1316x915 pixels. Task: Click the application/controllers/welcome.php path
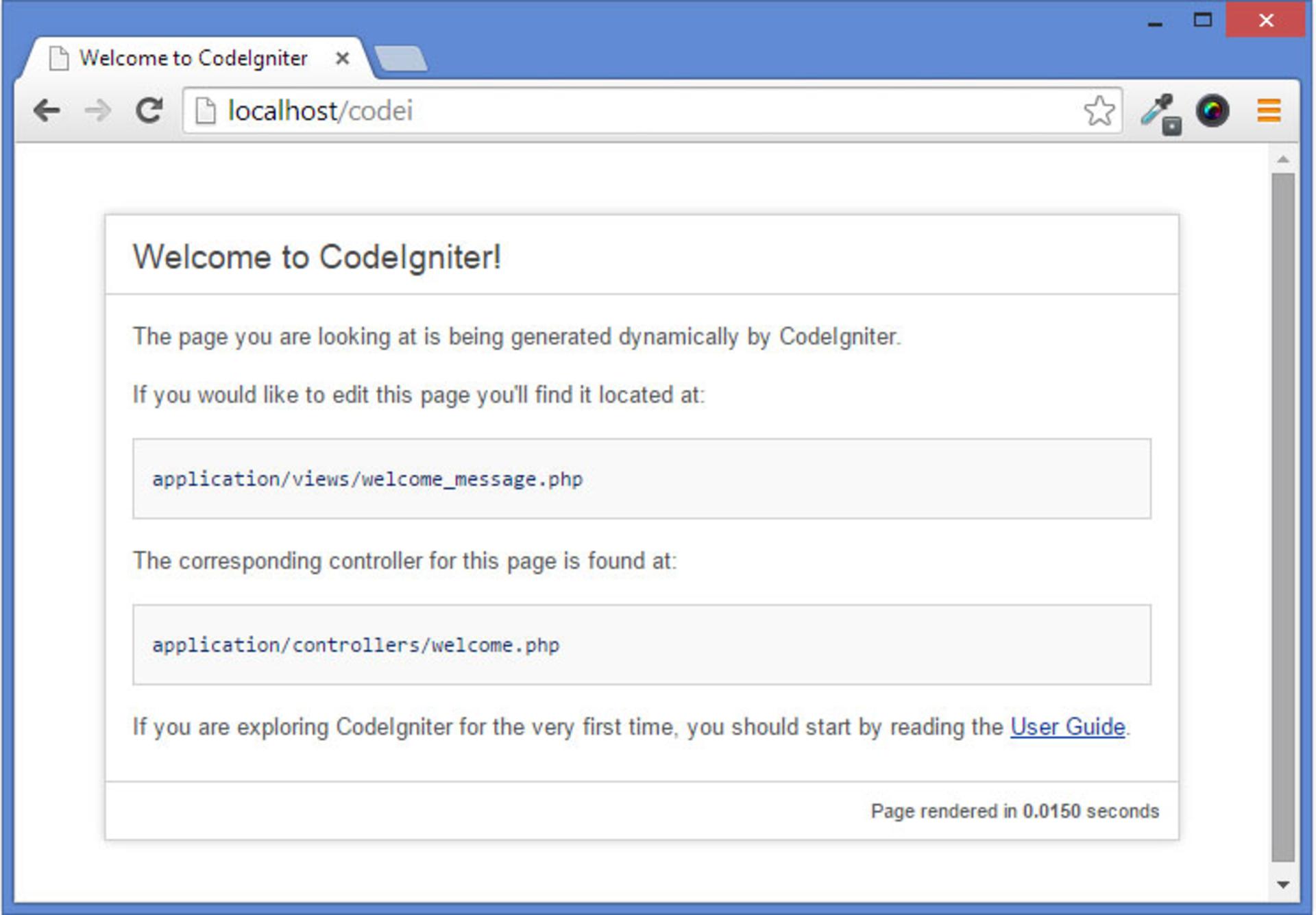click(x=356, y=645)
